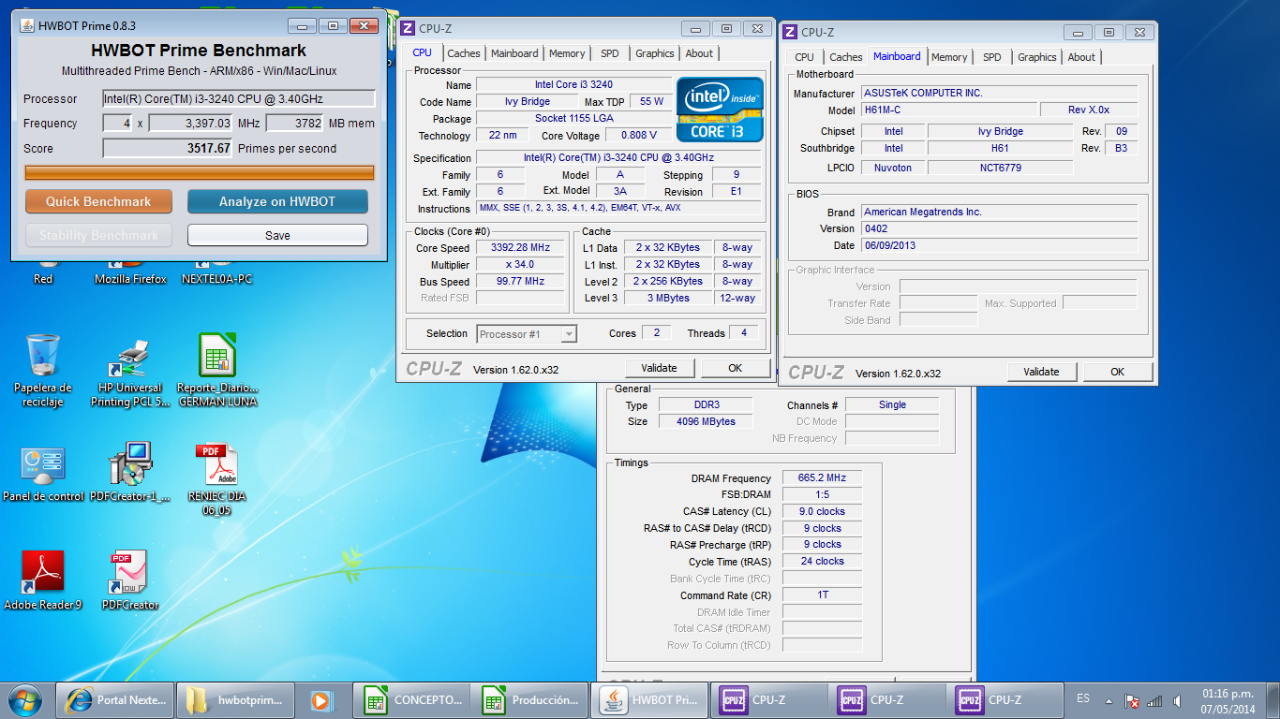Switch to the CONCEPTO... spreadsheet taskbar item
The height and width of the screenshot is (719, 1280).
411,700
